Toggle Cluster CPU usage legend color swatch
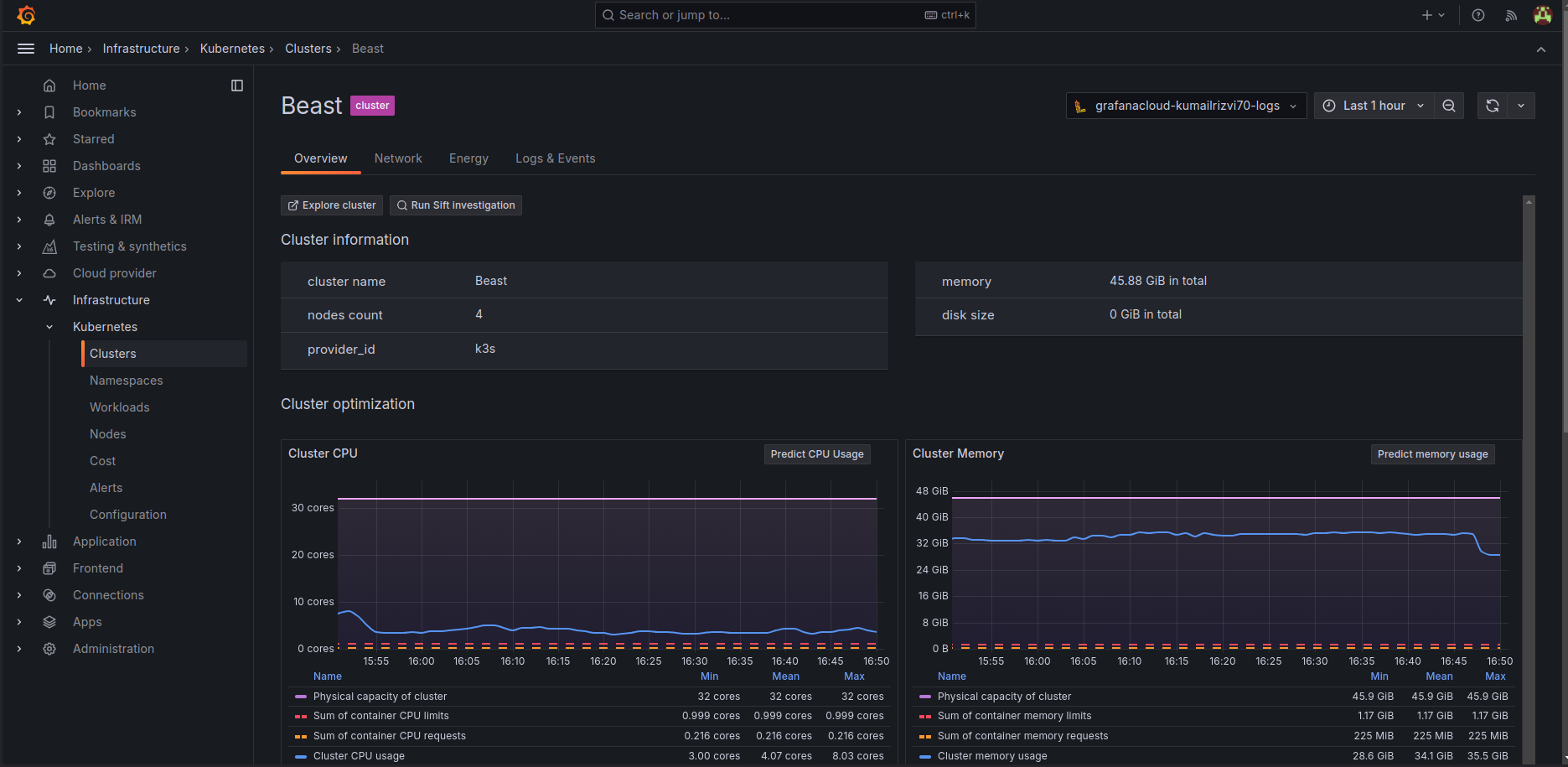Viewport: 1568px width, 767px height. (301, 756)
